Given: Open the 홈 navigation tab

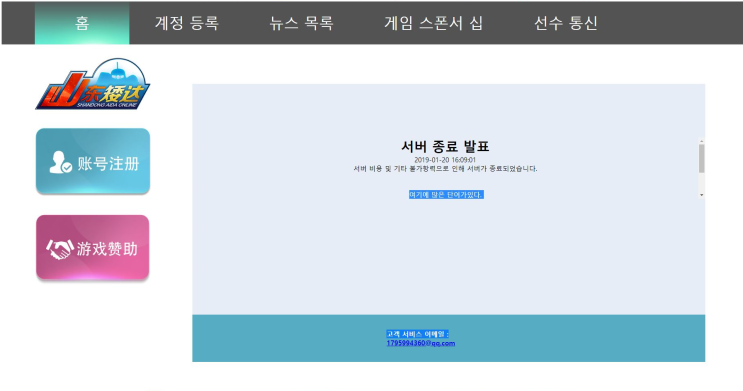Looking at the screenshot, I should coord(82,23).
